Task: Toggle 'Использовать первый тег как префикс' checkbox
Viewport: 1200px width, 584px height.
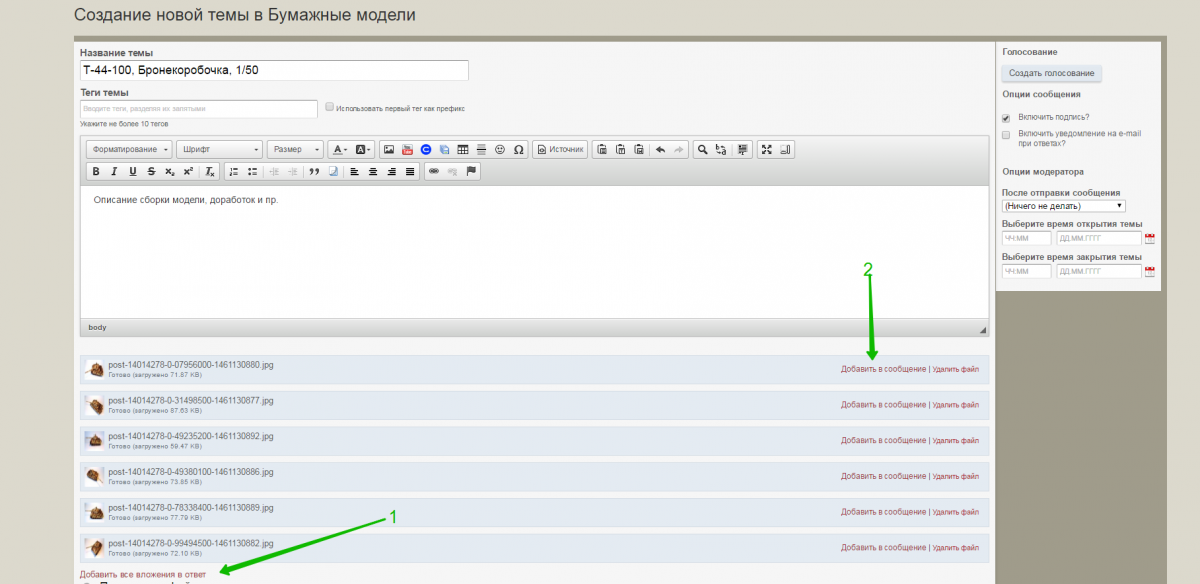Action: [x=330, y=107]
